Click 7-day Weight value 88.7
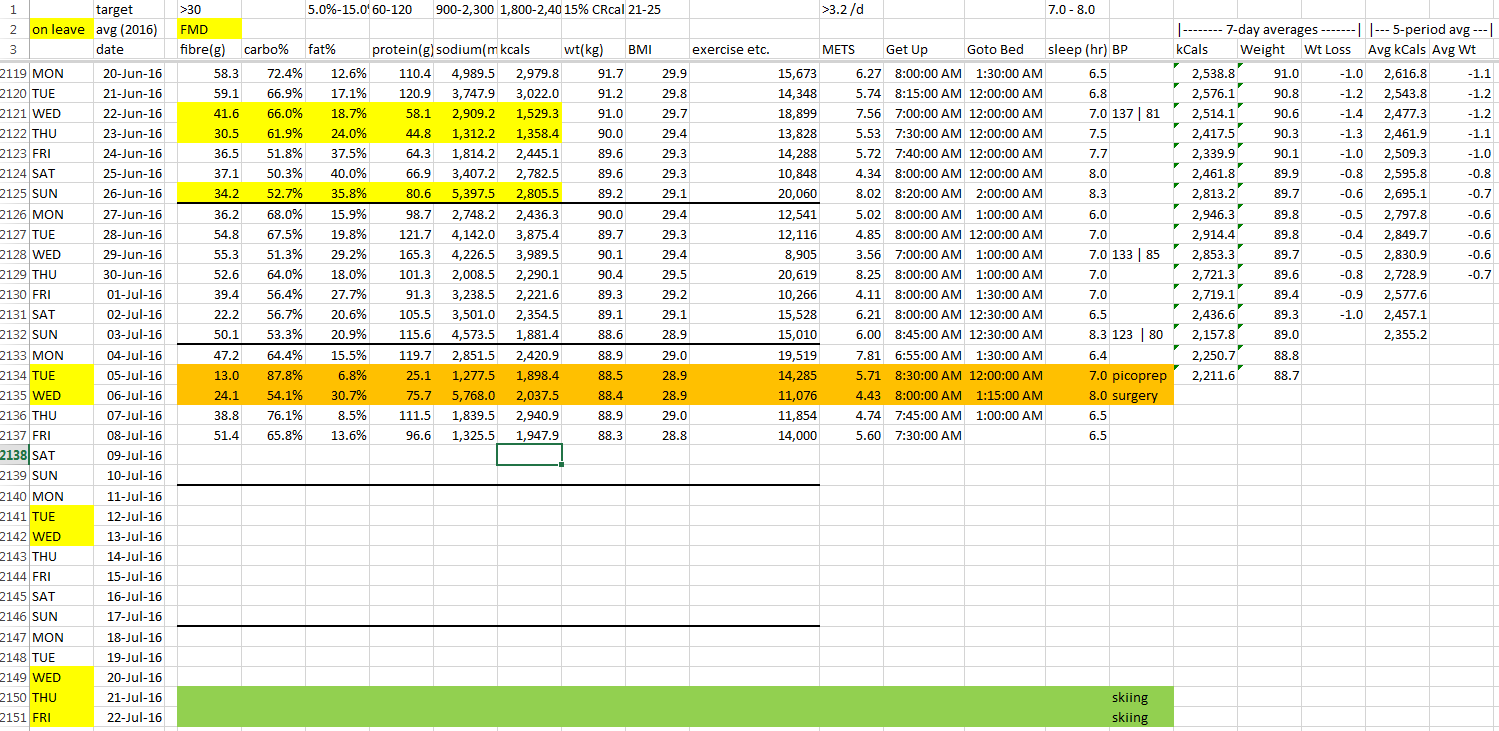The height and width of the screenshot is (731, 1499). 1270,375
